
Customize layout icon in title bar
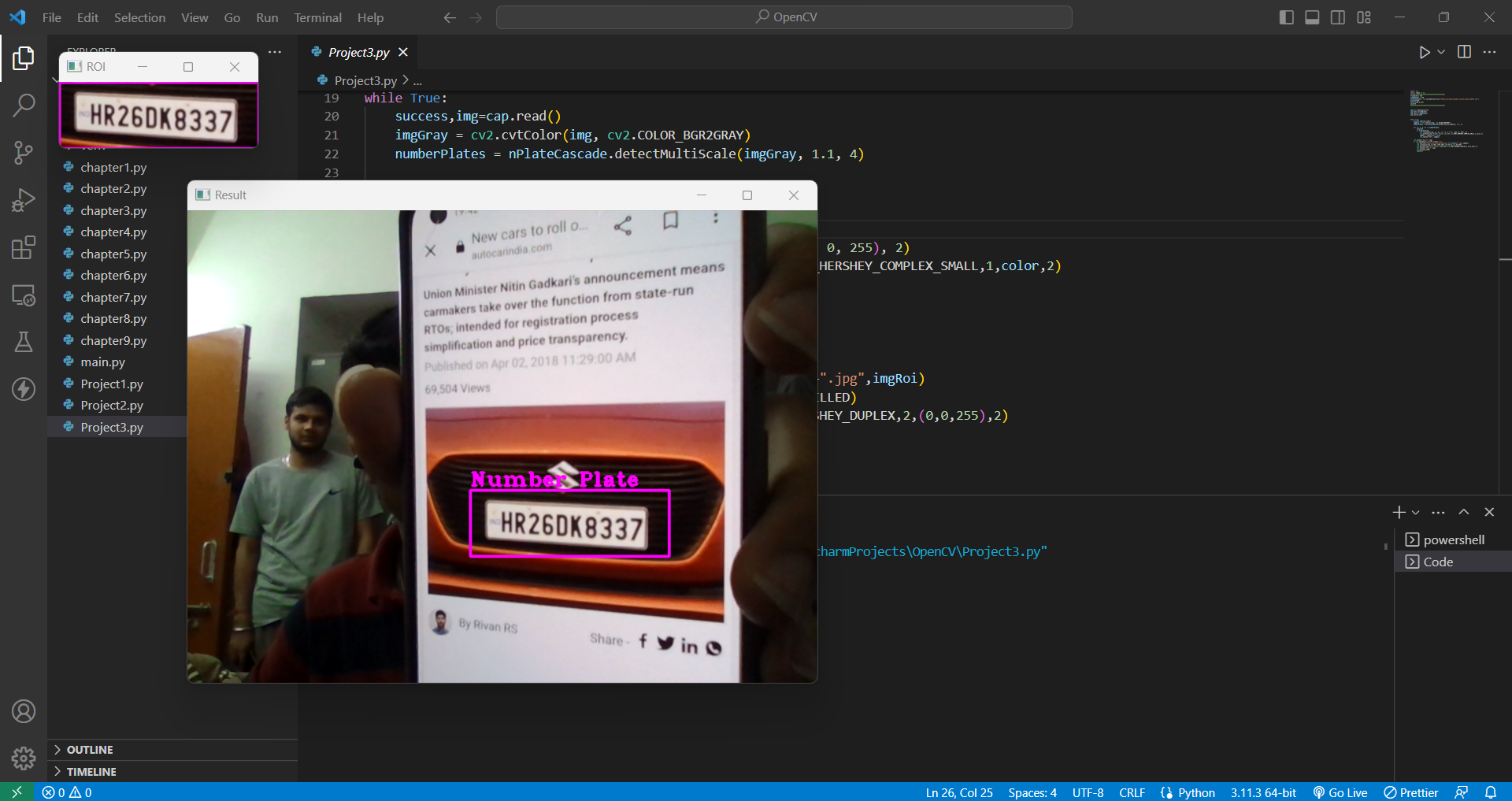click(1364, 17)
